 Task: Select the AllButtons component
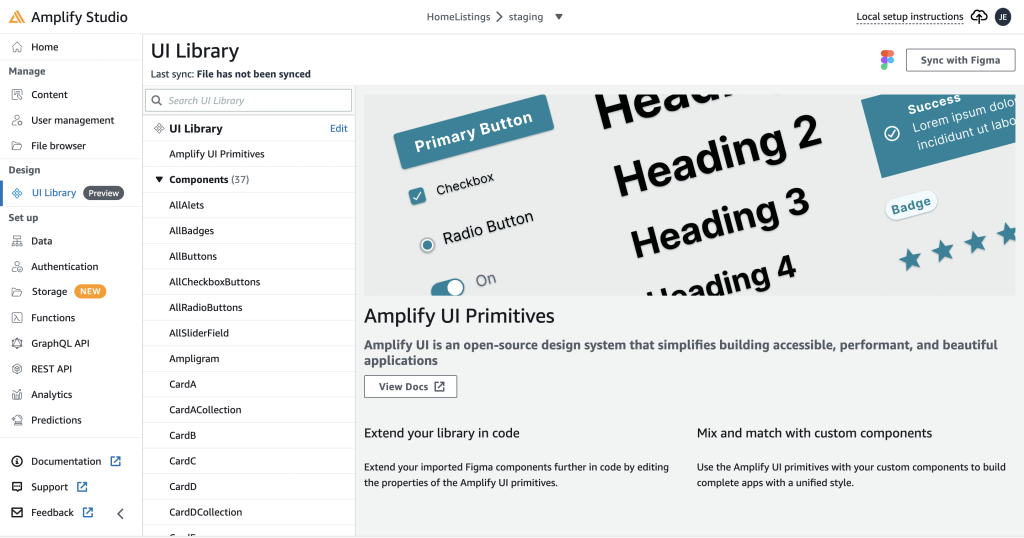click(x=193, y=257)
